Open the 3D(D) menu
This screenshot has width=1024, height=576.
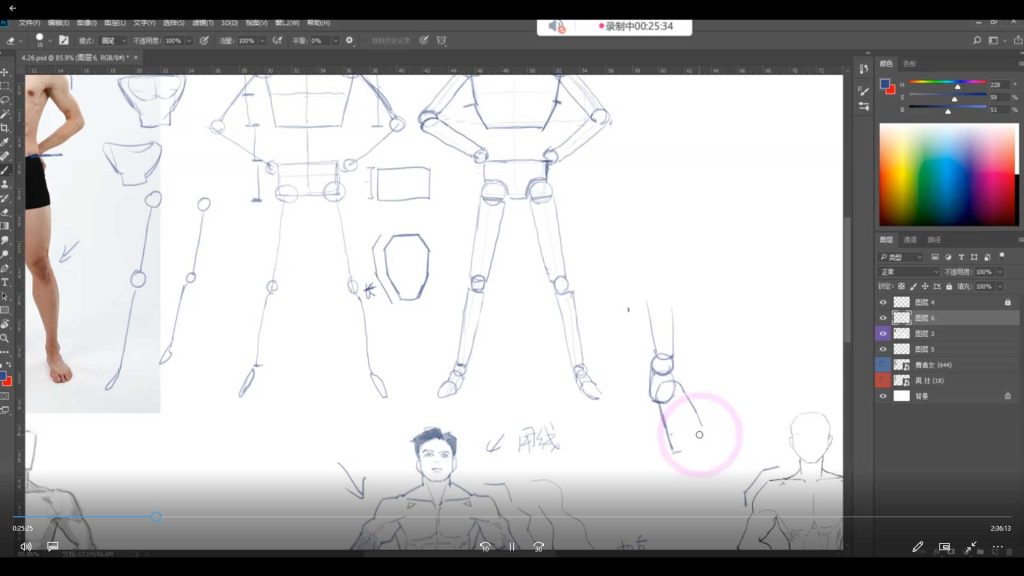click(230, 23)
